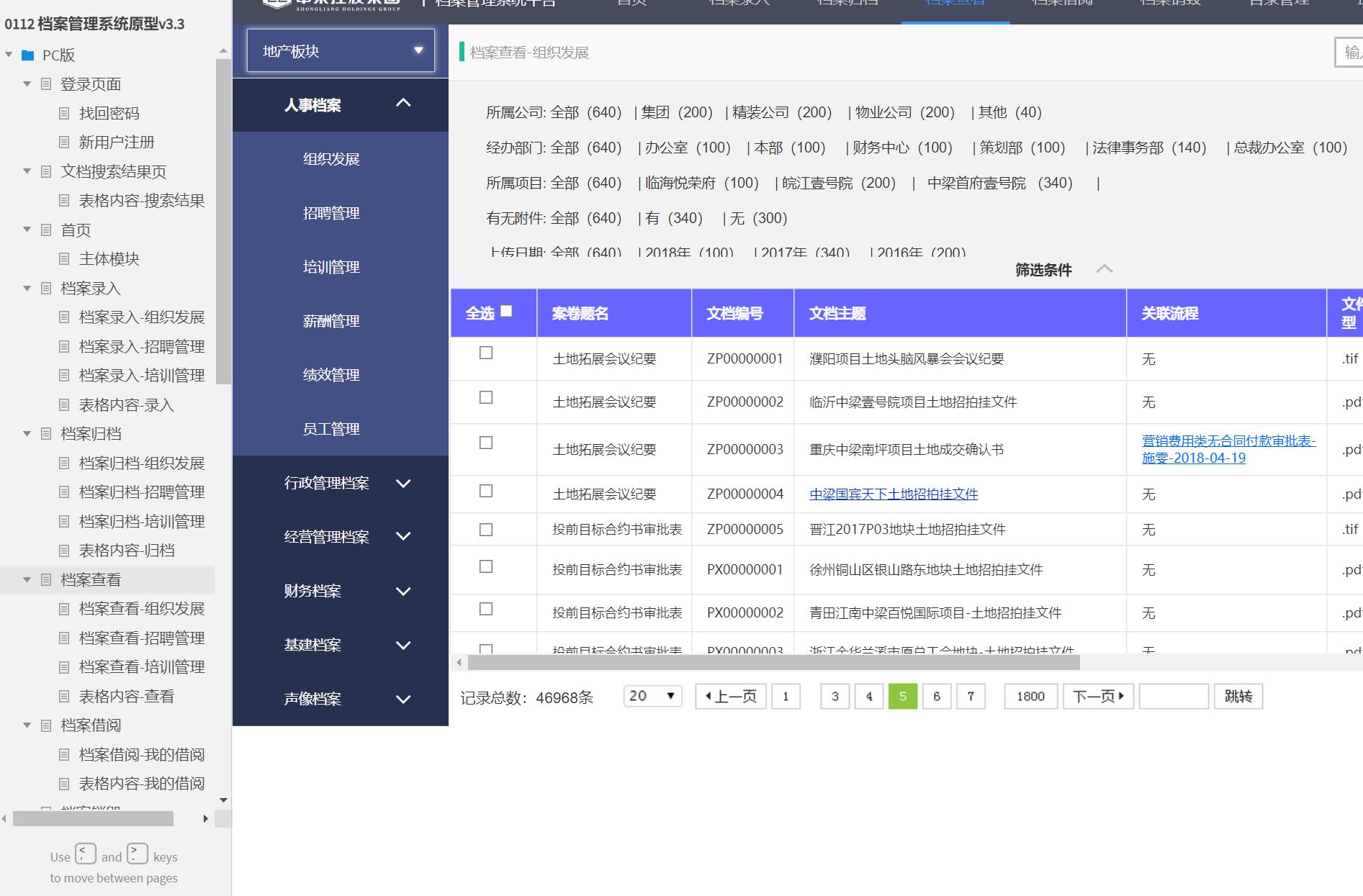This screenshot has height=896, width=1363.
Task: Open 员工管理 in the side menu
Action: (x=331, y=429)
